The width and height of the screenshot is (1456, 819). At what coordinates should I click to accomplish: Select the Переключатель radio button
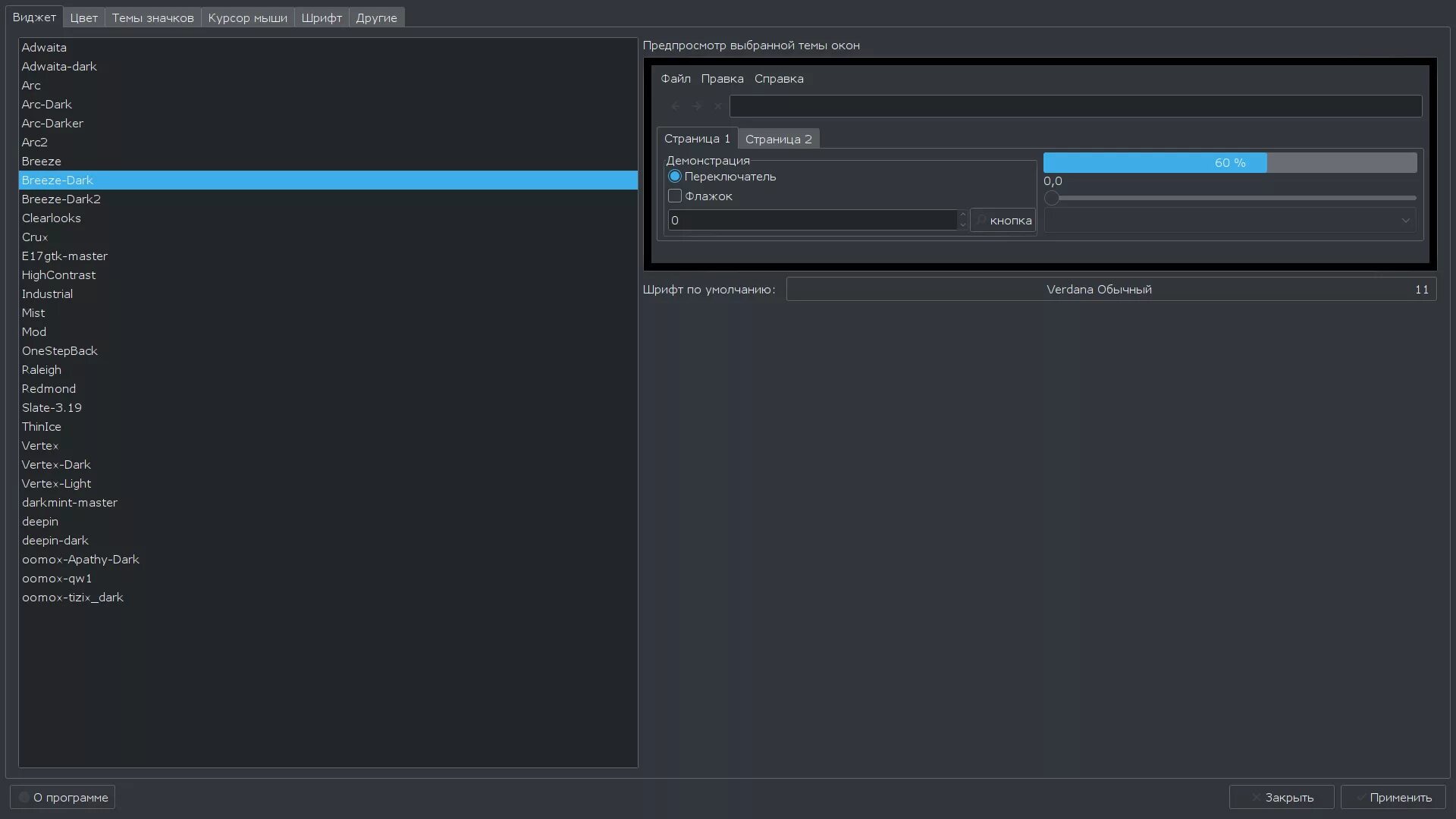tap(675, 176)
